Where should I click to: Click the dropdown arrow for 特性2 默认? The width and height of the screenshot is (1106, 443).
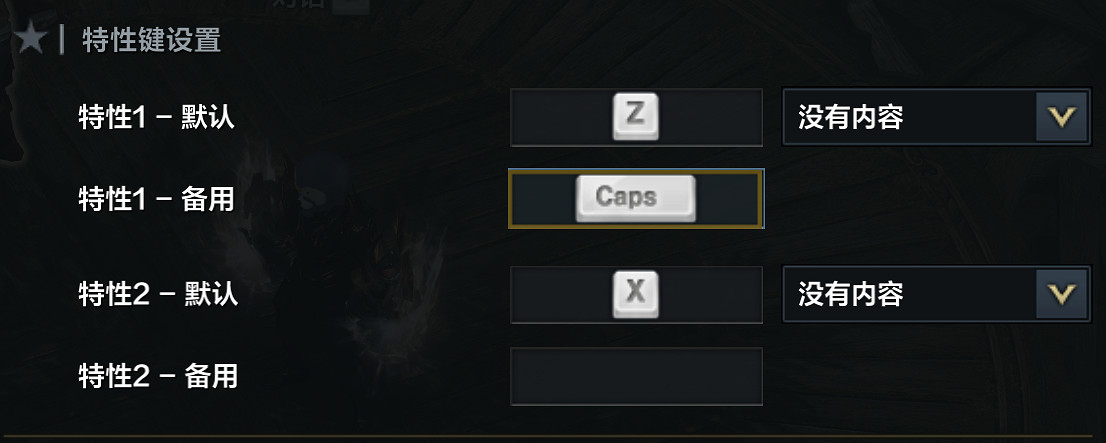click(1061, 294)
